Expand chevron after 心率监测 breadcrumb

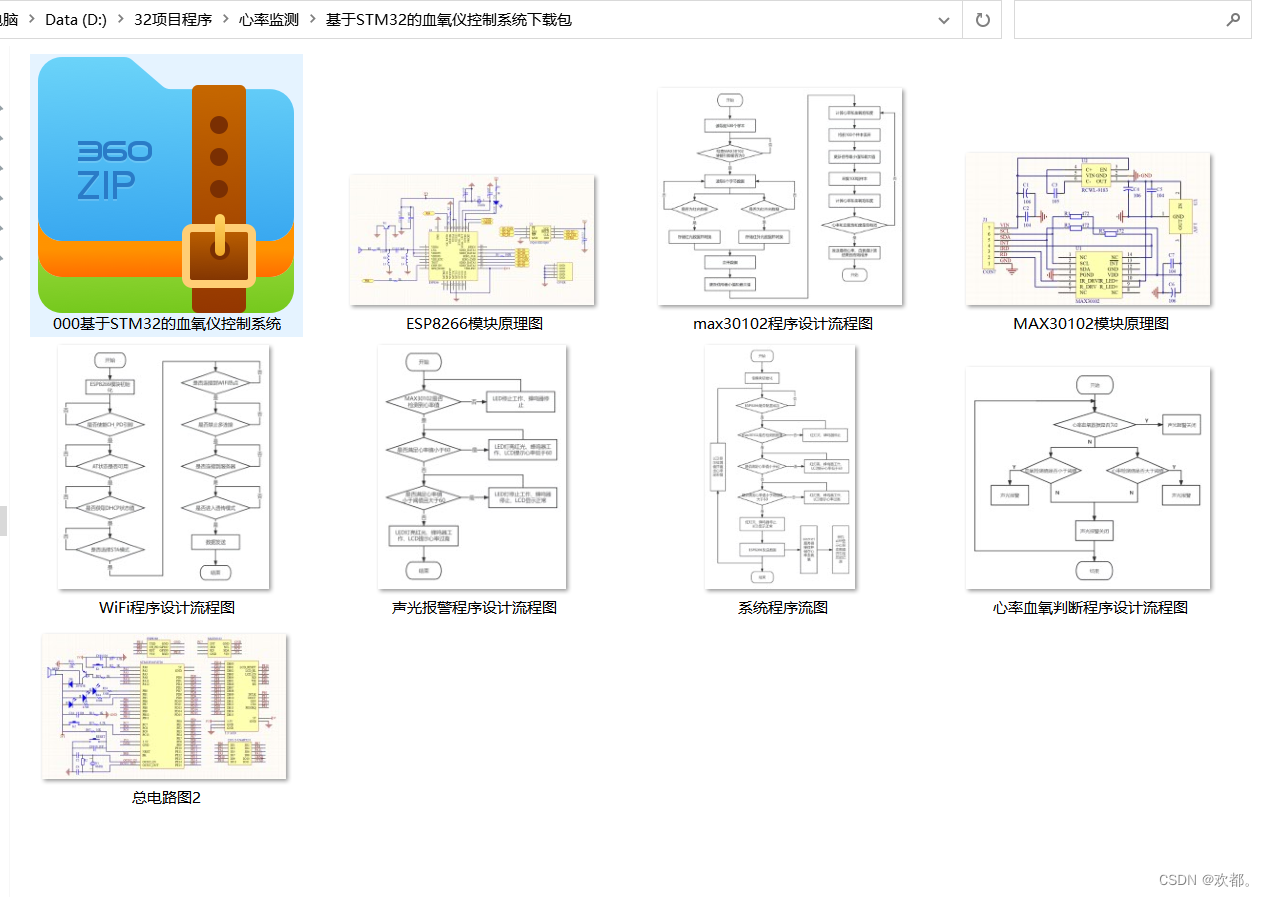[x=312, y=19]
